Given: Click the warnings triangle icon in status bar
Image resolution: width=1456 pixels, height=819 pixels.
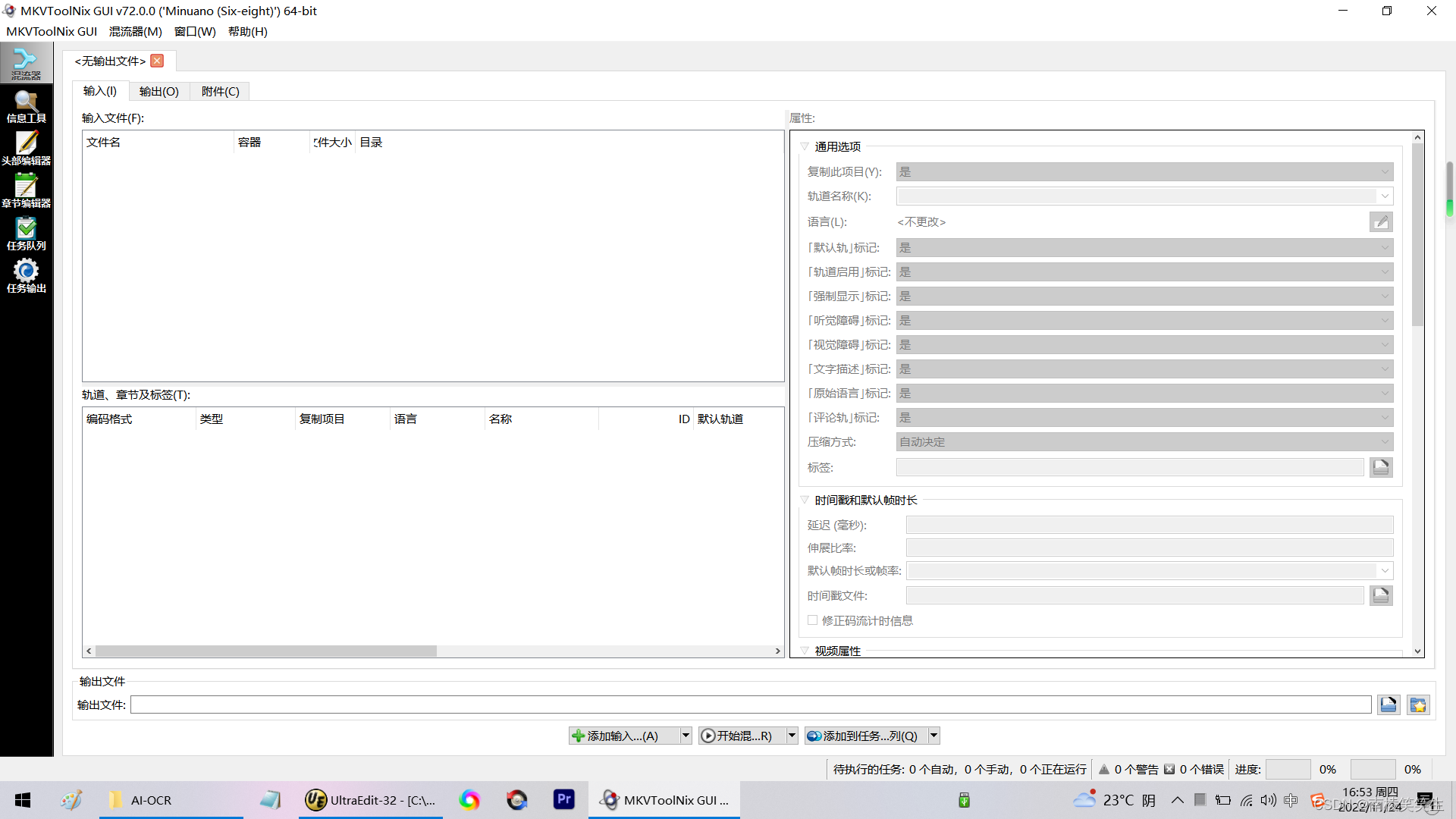Looking at the screenshot, I should coord(1104,769).
